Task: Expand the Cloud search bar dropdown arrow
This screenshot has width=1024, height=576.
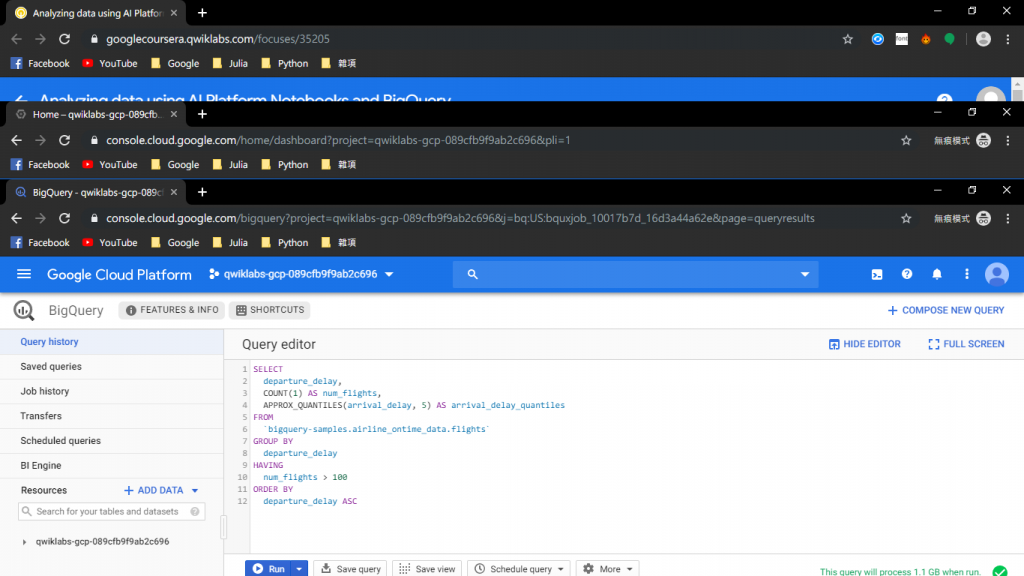Action: (805, 275)
